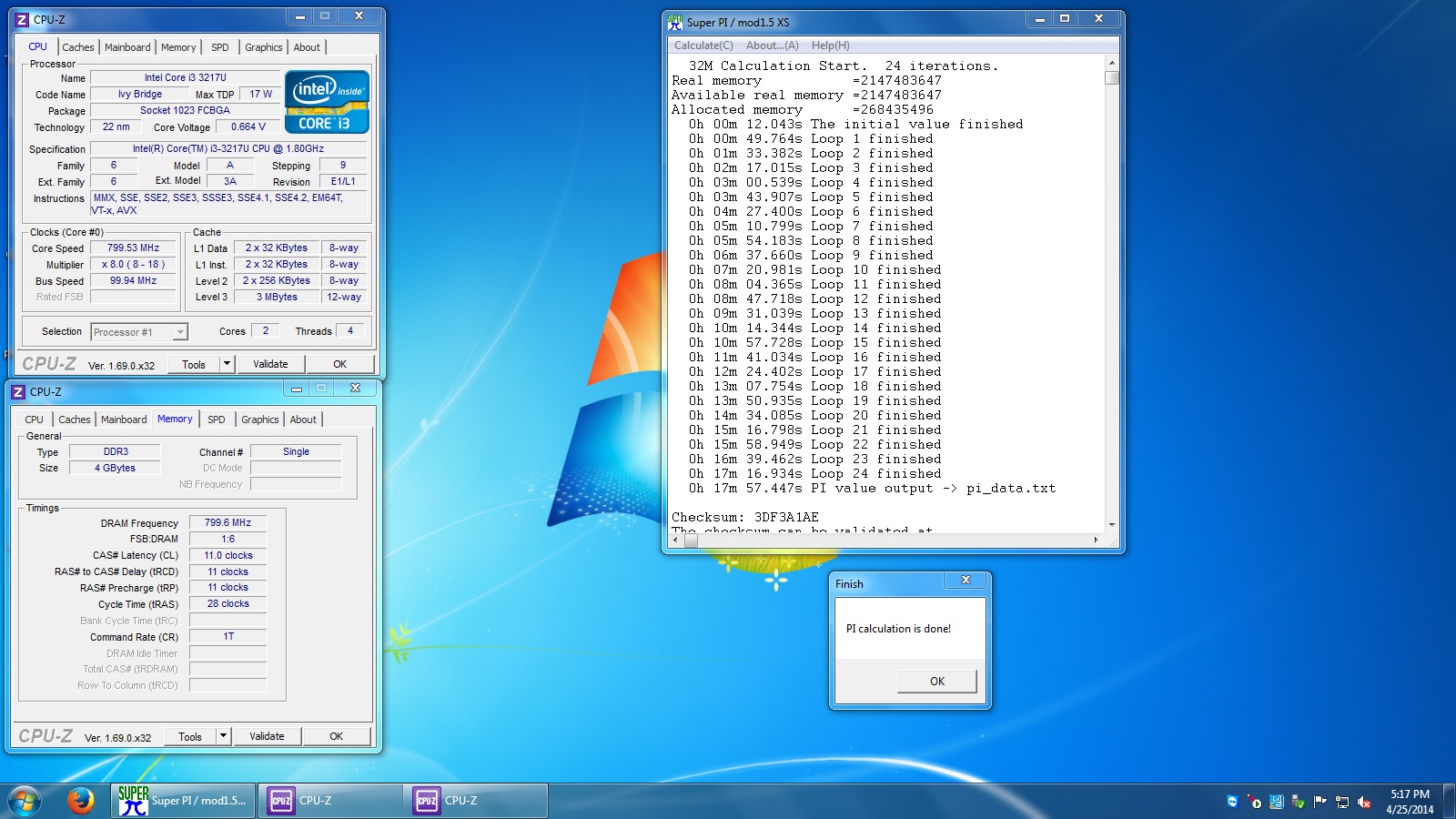Minimize the Super PI window
Image resolution: width=1456 pixels, height=819 pixels.
coord(1039,19)
